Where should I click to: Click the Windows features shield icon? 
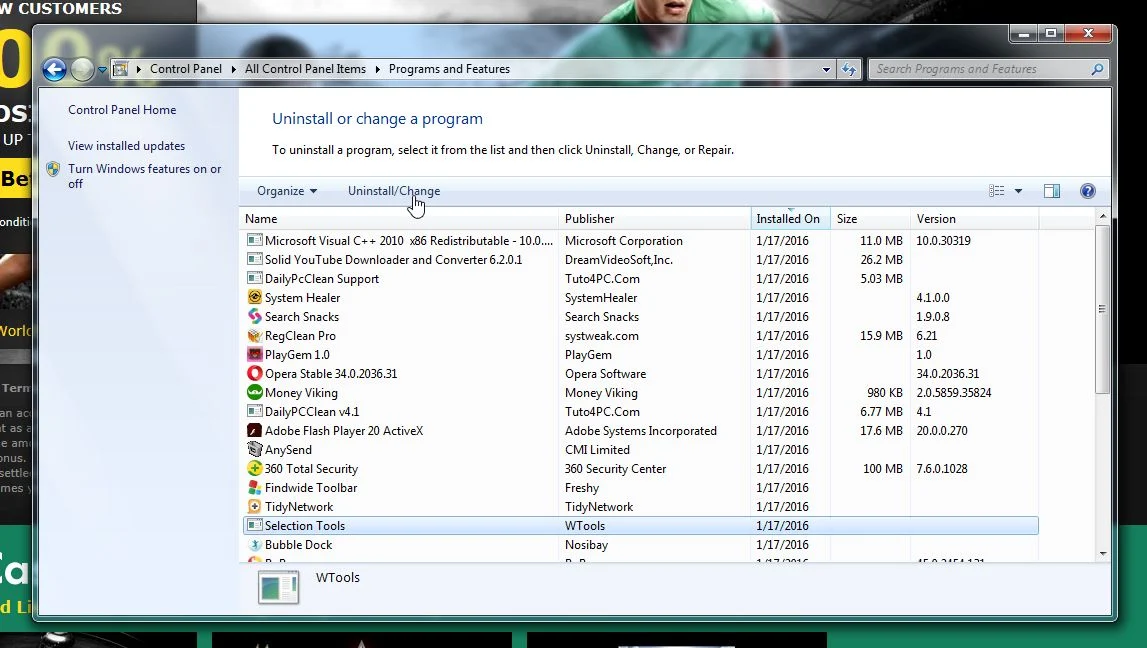tap(53, 170)
